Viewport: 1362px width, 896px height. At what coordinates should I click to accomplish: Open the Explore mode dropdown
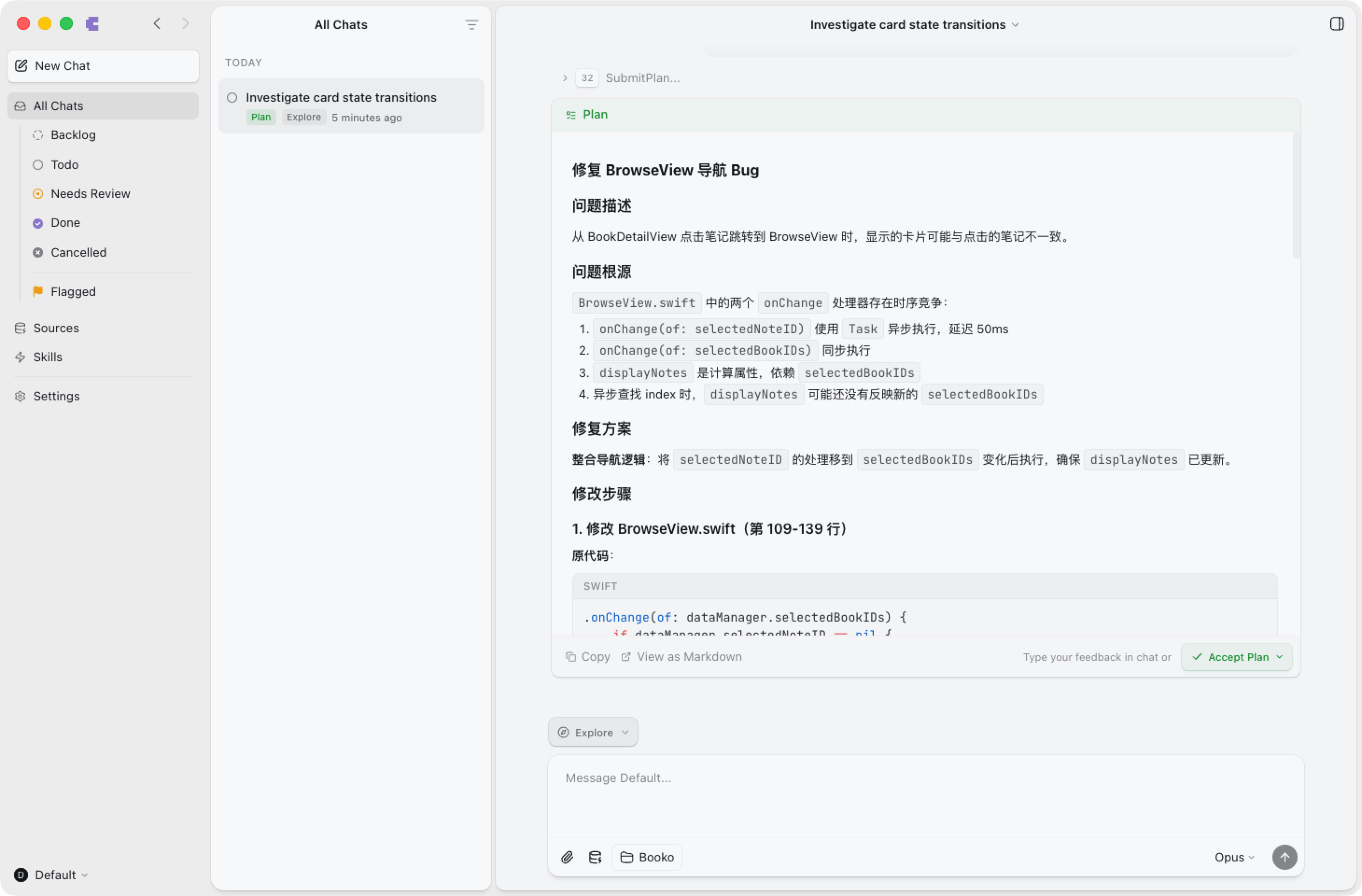(593, 732)
